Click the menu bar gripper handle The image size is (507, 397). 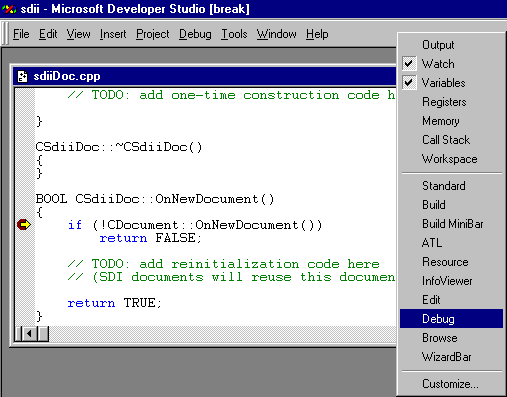coord(4,34)
